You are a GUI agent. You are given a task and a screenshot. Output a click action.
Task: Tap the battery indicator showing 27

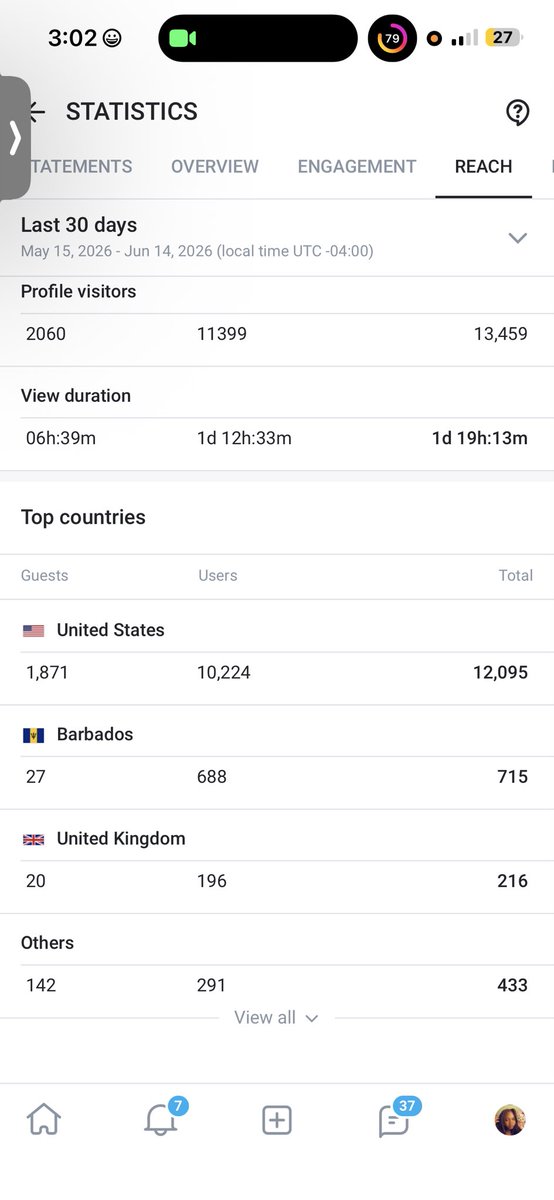click(x=503, y=38)
